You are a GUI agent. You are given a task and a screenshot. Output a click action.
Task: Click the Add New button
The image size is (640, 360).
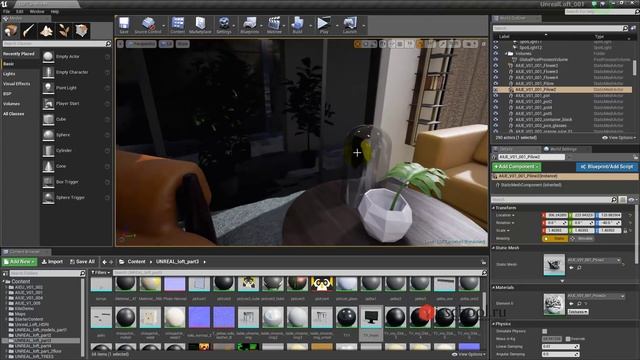coord(19,262)
